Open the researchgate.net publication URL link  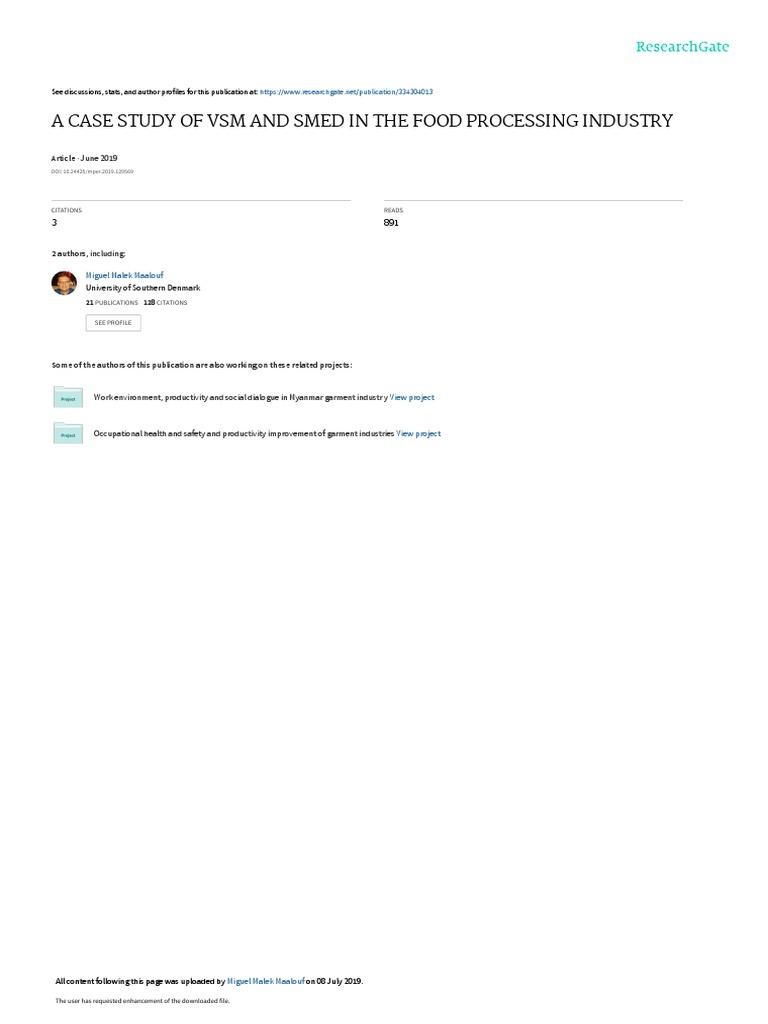[346, 92]
